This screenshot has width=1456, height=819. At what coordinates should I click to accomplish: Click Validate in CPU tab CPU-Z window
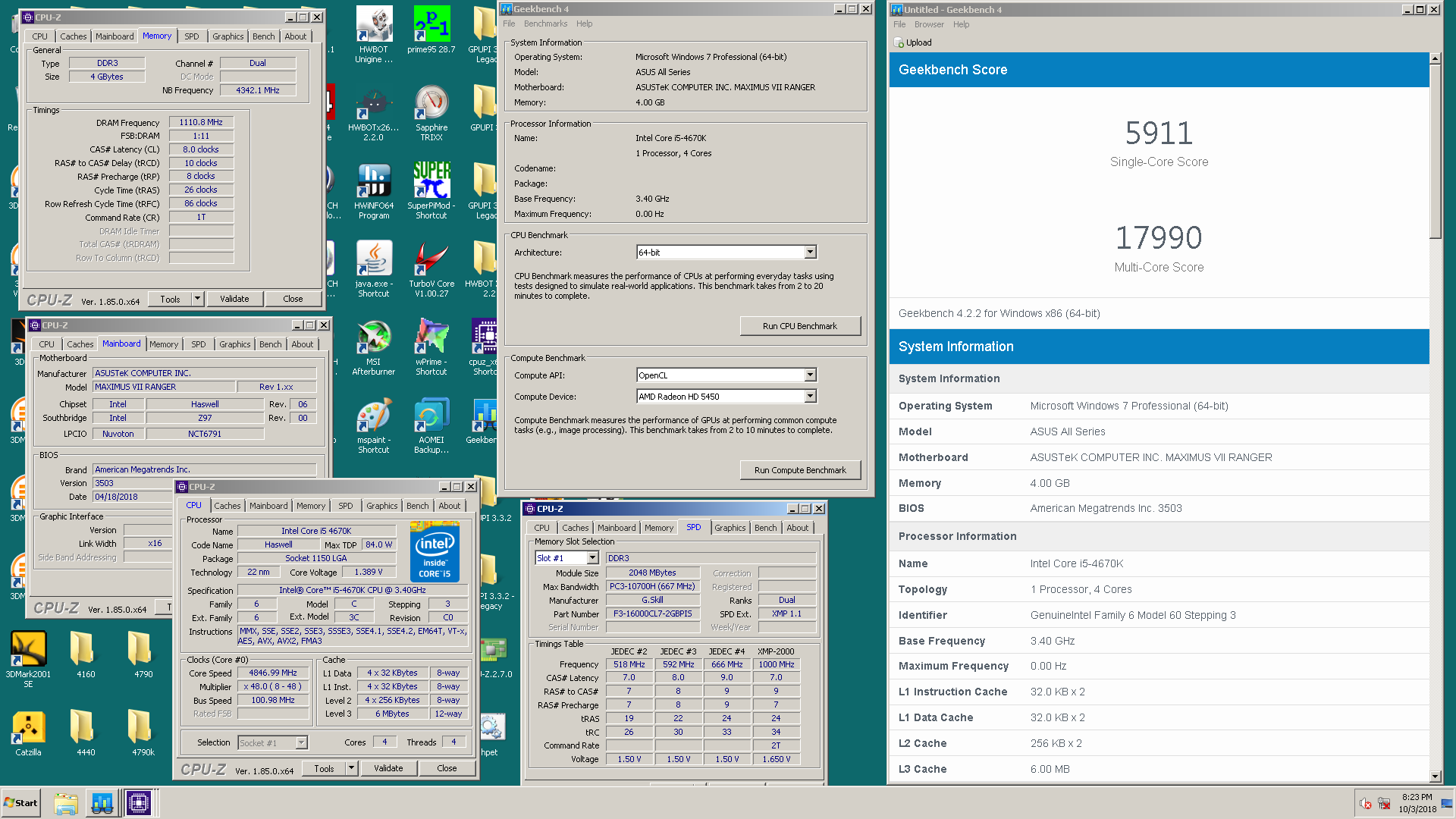click(x=388, y=768)
